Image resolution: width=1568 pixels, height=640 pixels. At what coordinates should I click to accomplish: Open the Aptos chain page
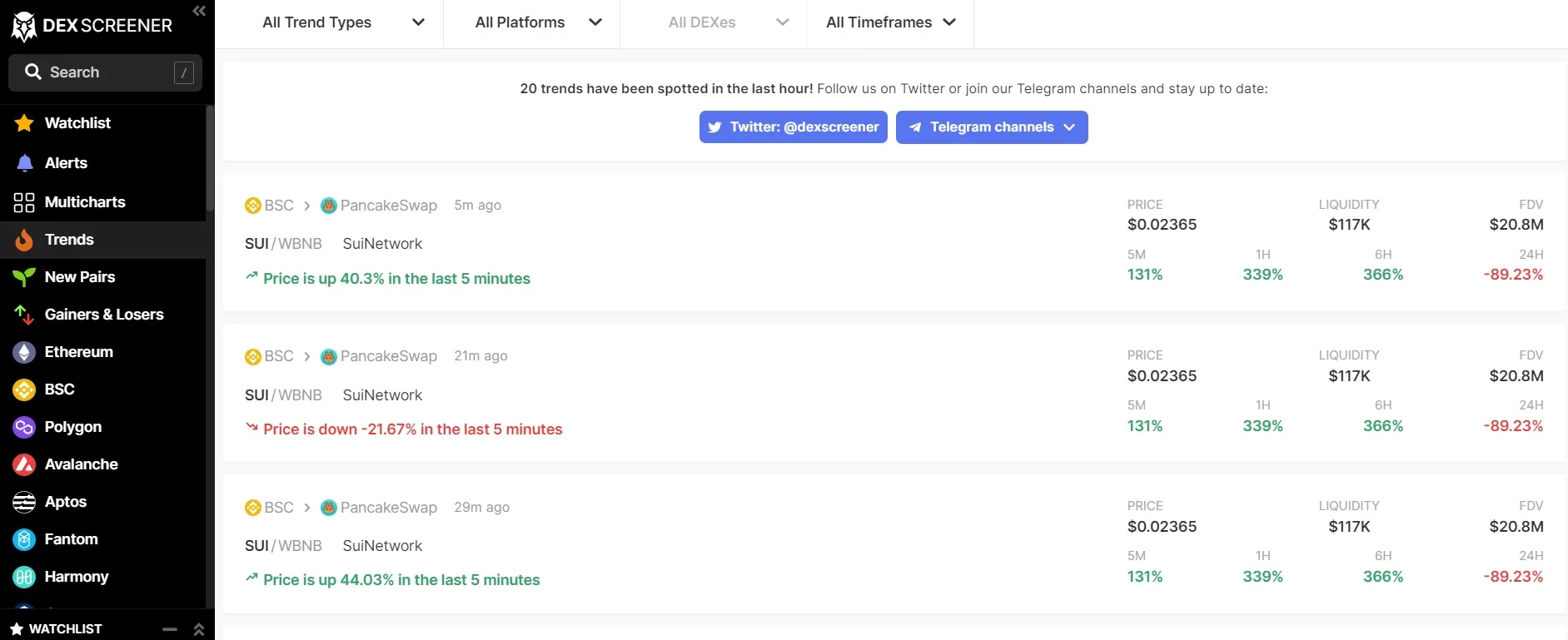pos(103,502)
